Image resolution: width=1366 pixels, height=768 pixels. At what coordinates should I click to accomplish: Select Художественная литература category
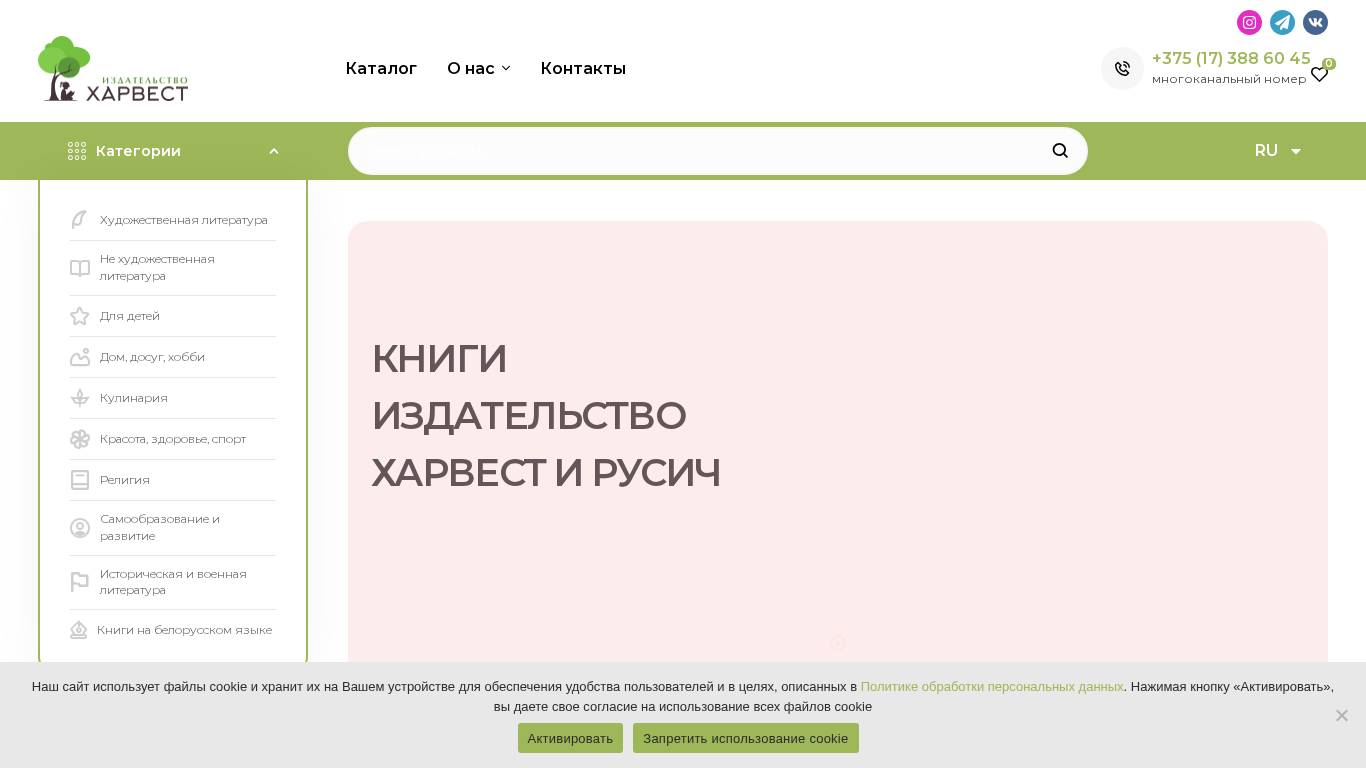[x=184, y=220]
